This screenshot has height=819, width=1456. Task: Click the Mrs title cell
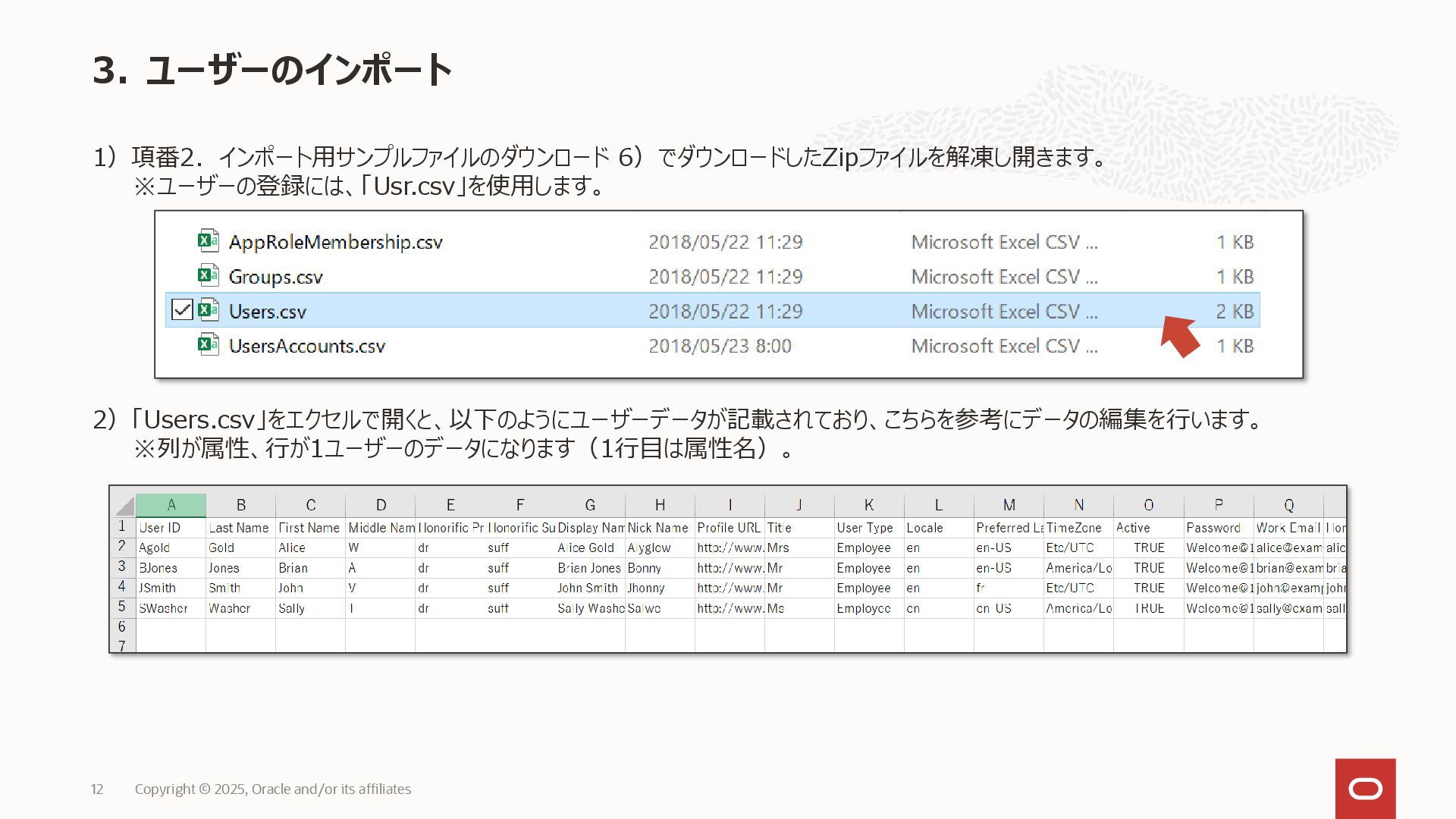click(x=799, y=548)
